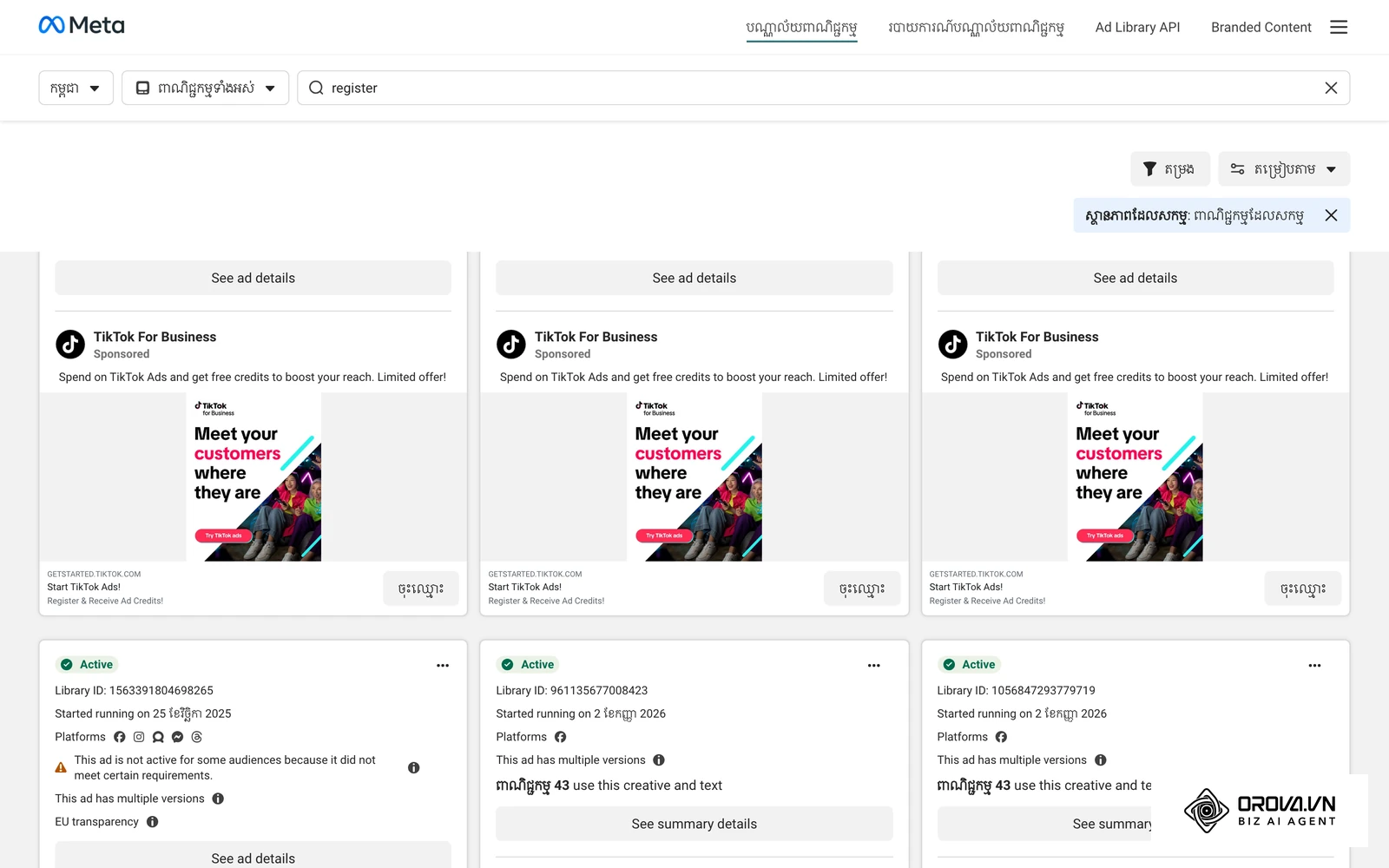Open TikTok For Business page name in right card
1389x868 pixels.
coord(1037,337)
